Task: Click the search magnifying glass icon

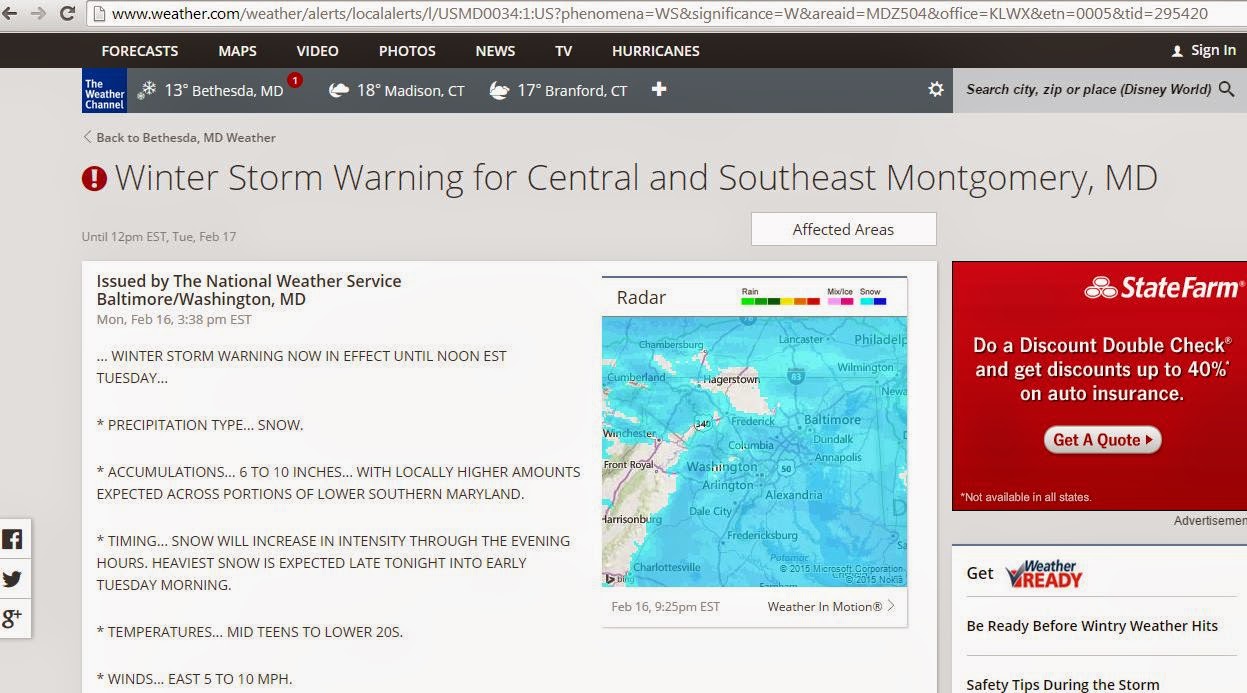Action: coord(1227,90)
